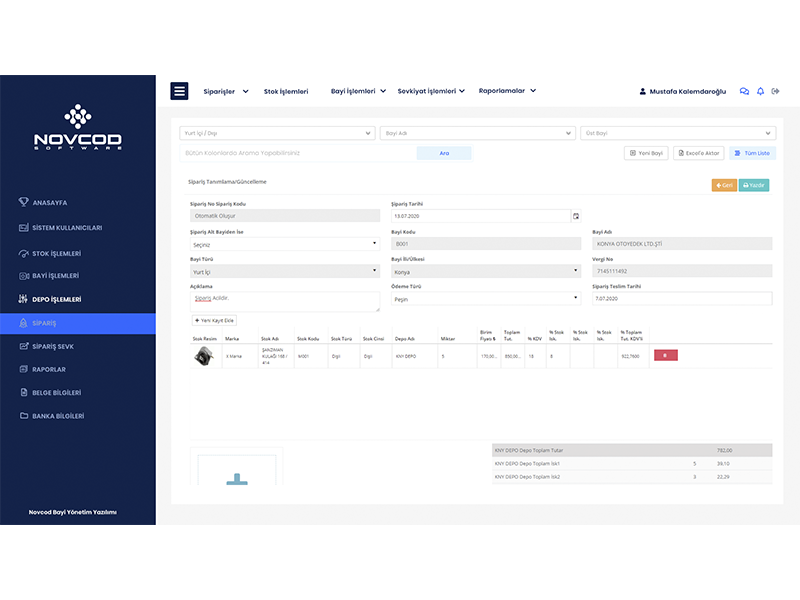
Task: Click the Yeni Kayıt Ekle button
Action: tap(214, 320)
